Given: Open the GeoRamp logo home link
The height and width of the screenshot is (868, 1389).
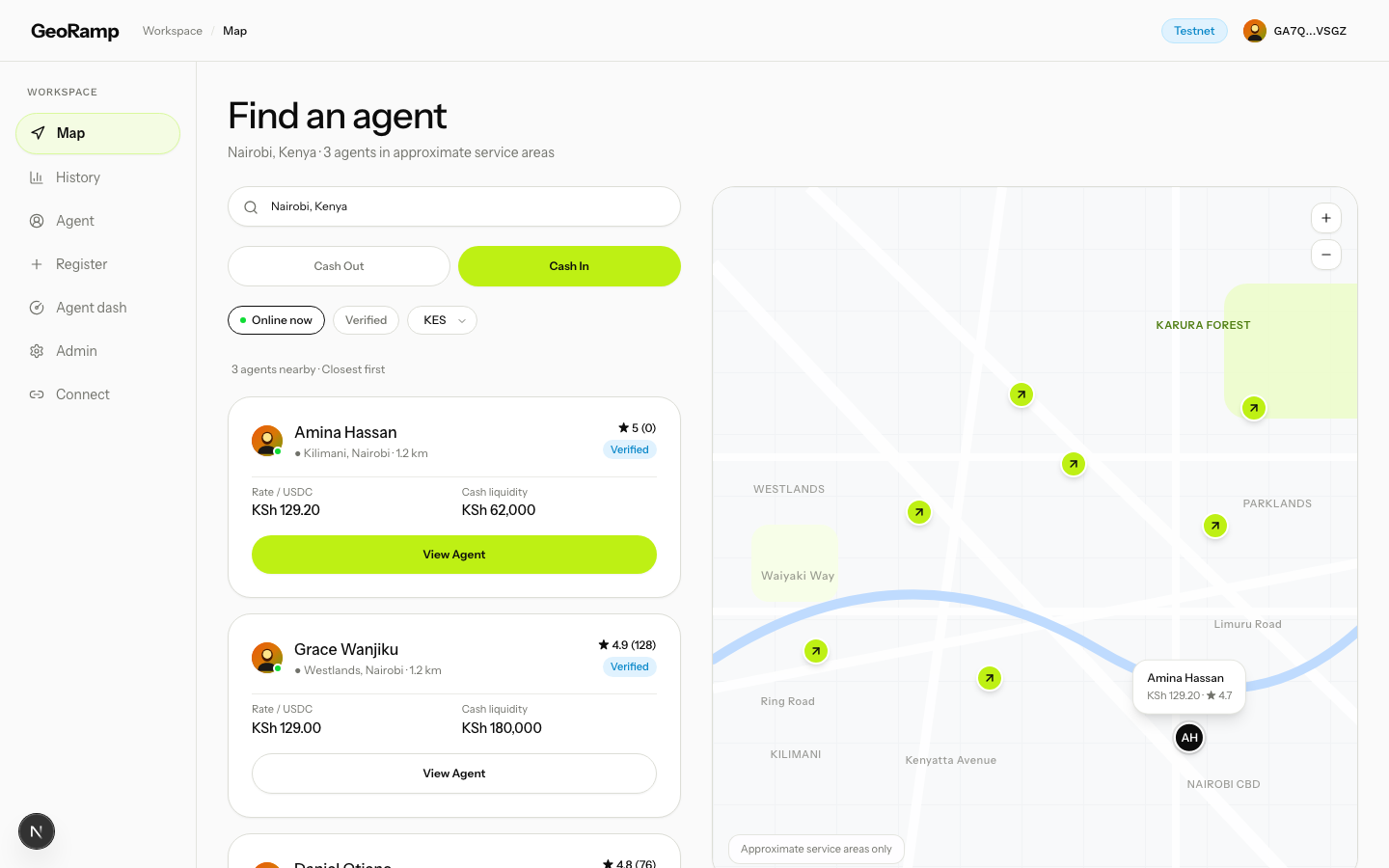Looking at the screenshot, I should (x=75, y=31).
